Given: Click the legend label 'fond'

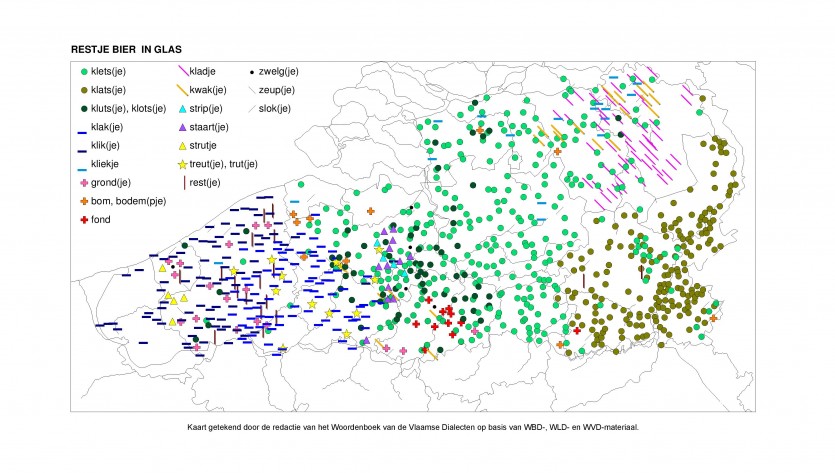Looking at the screenshot, I should pos(101,219).
